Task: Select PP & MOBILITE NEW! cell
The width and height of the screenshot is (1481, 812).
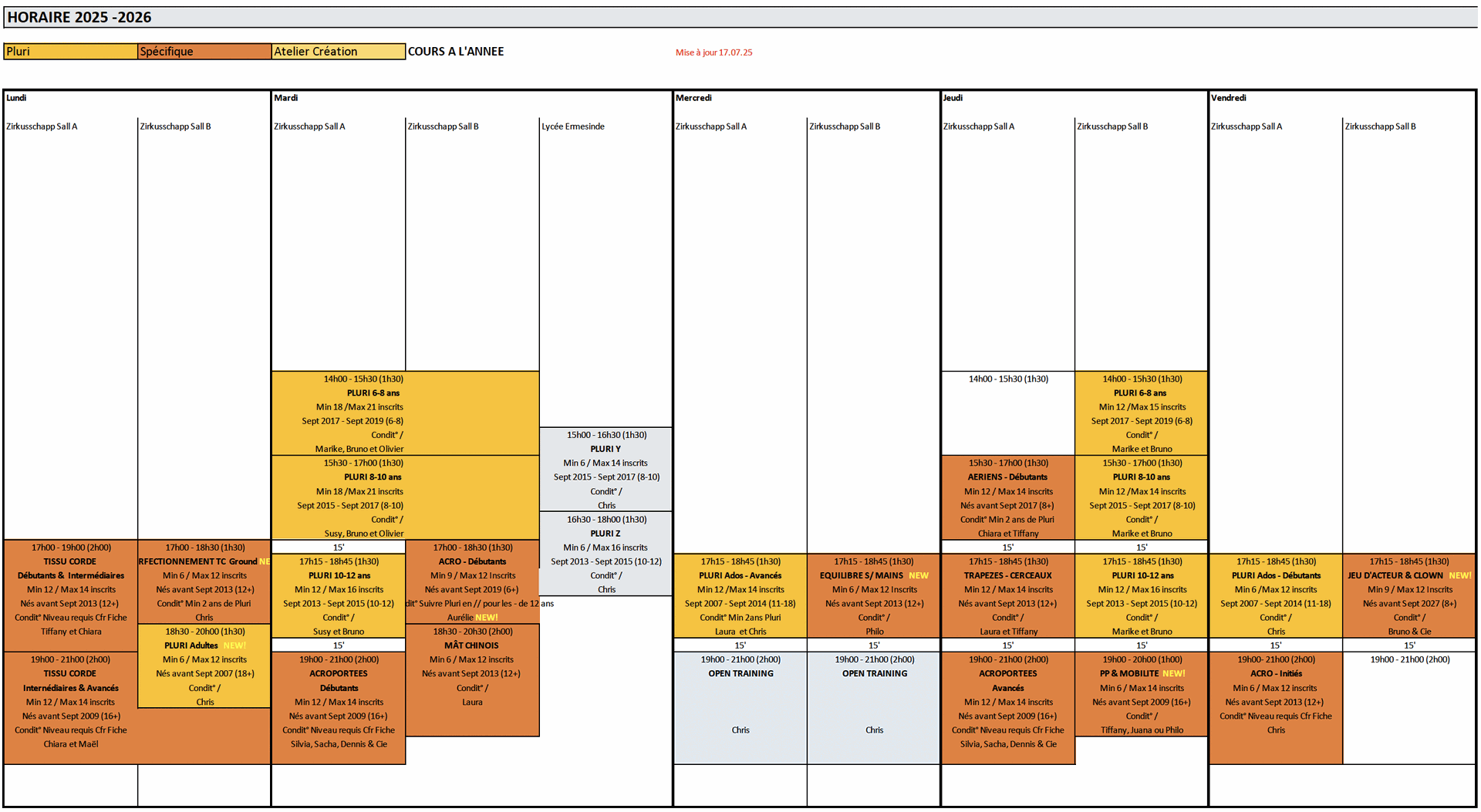Action: (1142, 674)
